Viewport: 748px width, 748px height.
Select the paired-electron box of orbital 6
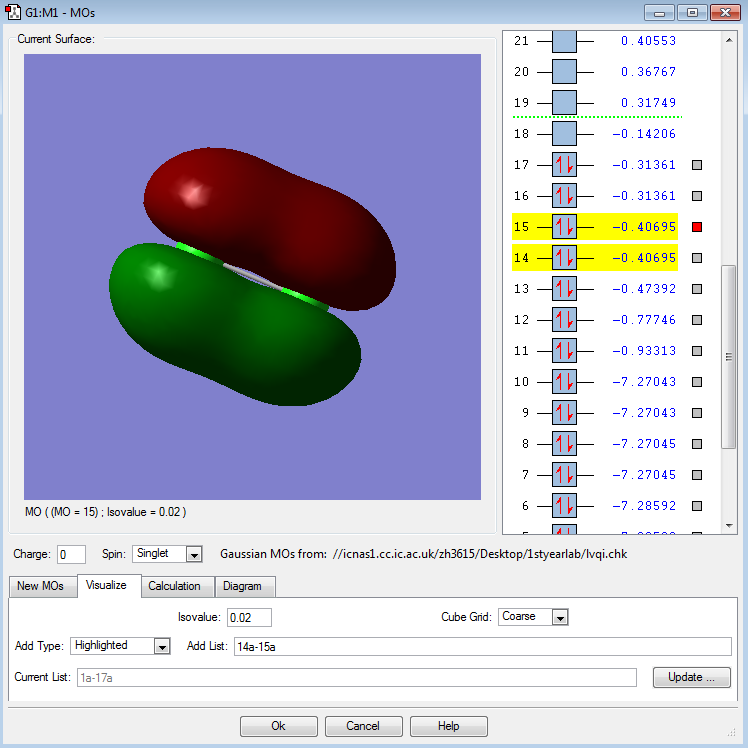[564, 506]
